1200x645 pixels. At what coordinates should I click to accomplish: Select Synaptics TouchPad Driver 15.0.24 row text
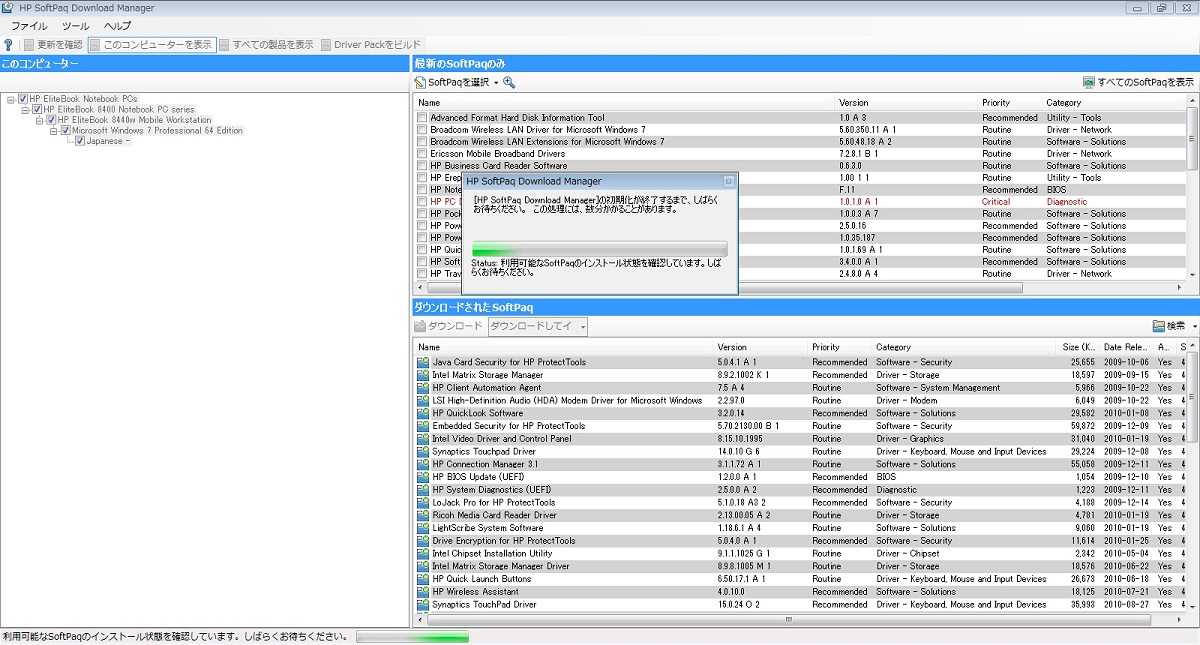tap(484, 604)
